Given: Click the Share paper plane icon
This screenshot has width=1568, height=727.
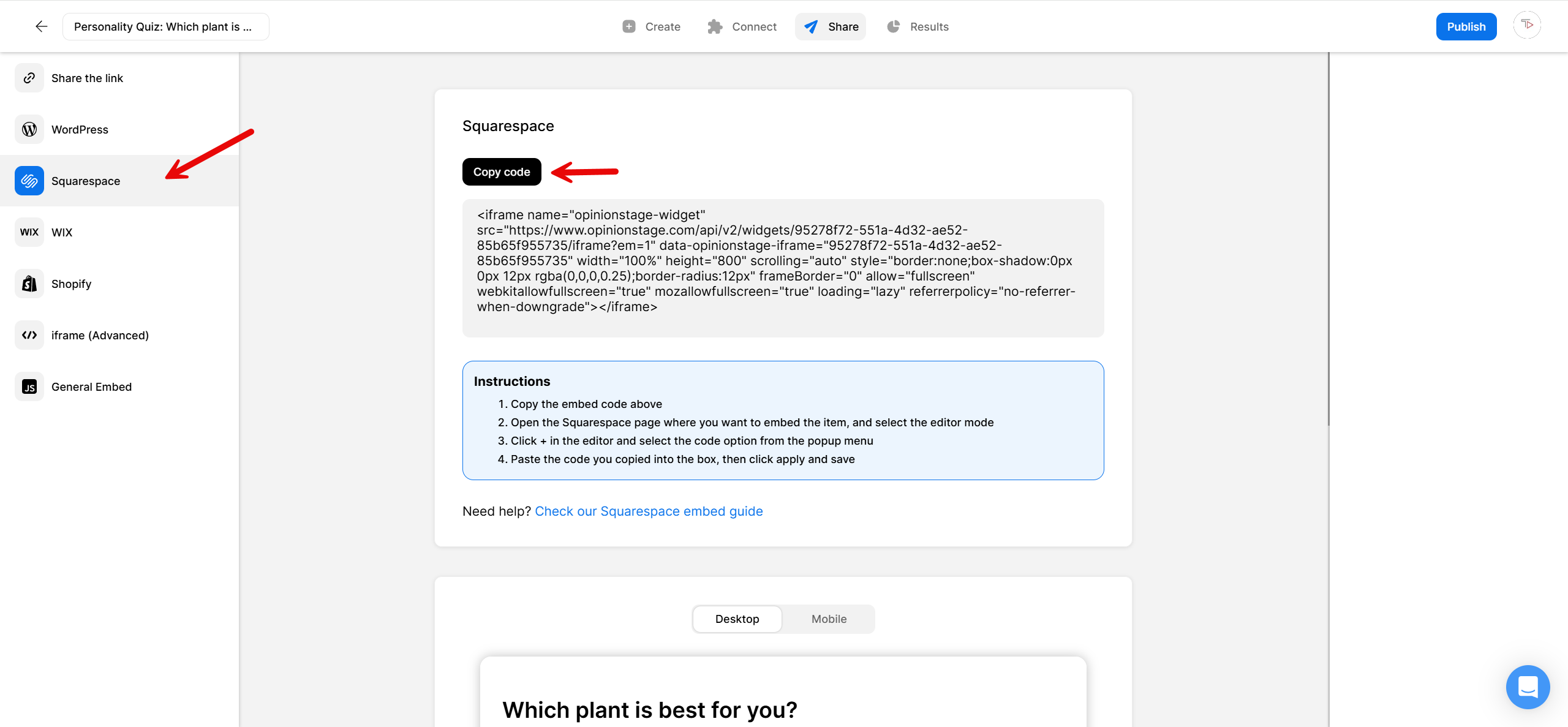Looking at the screenshot, I should [810, 26].
